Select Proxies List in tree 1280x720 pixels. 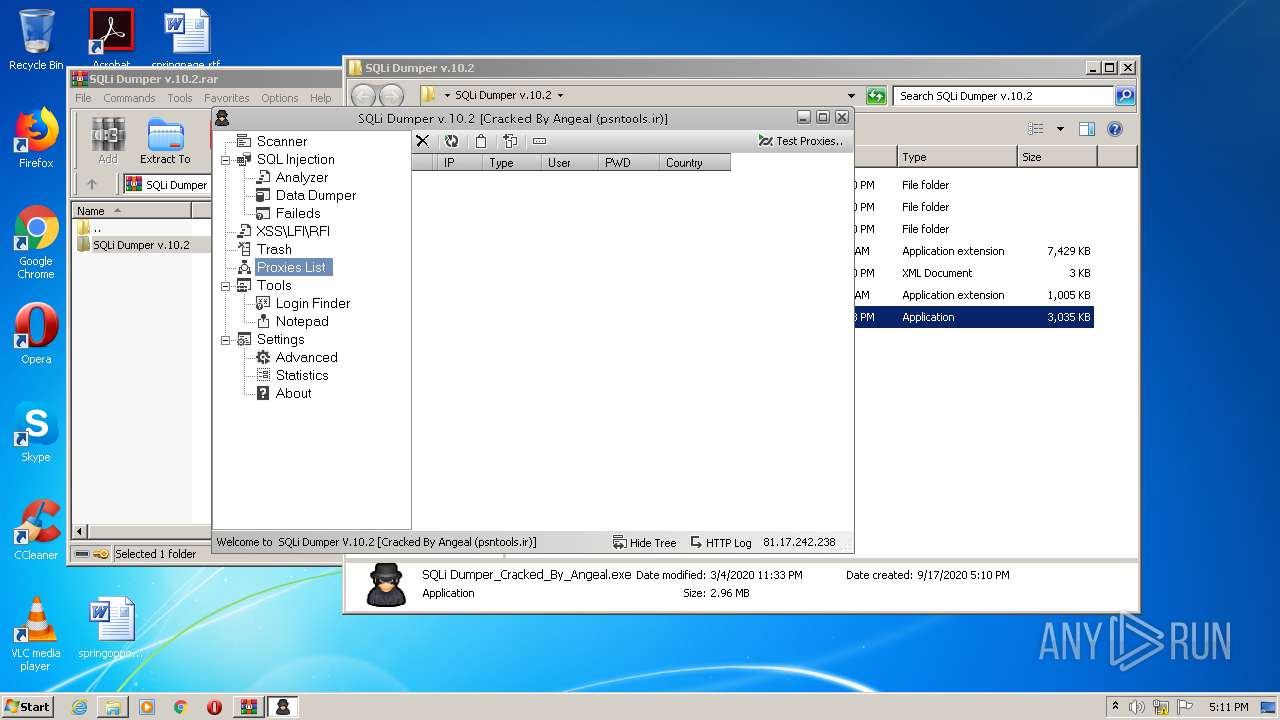coord(292,267)
